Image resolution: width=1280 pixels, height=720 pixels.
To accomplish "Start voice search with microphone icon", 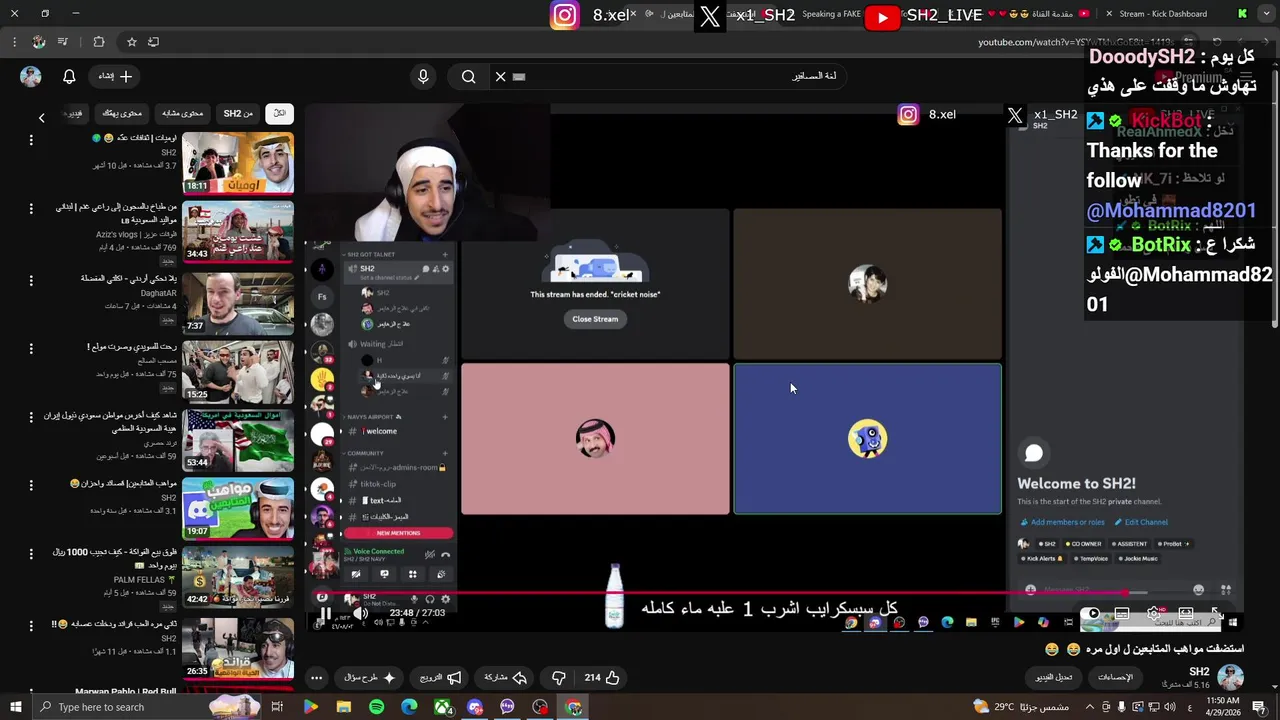I will tap(423, 76).
